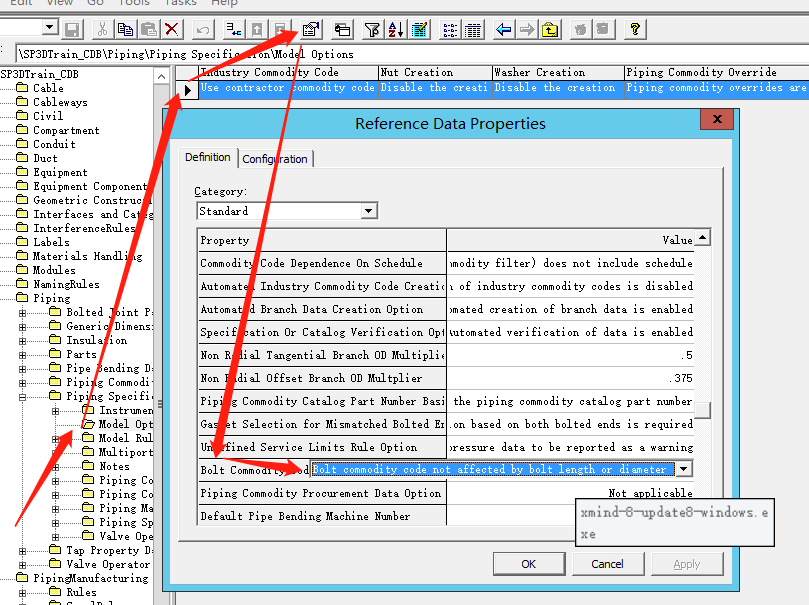Open the Go menu
The width and height of the screenshot is (809, 605).
tap(95, 3)
